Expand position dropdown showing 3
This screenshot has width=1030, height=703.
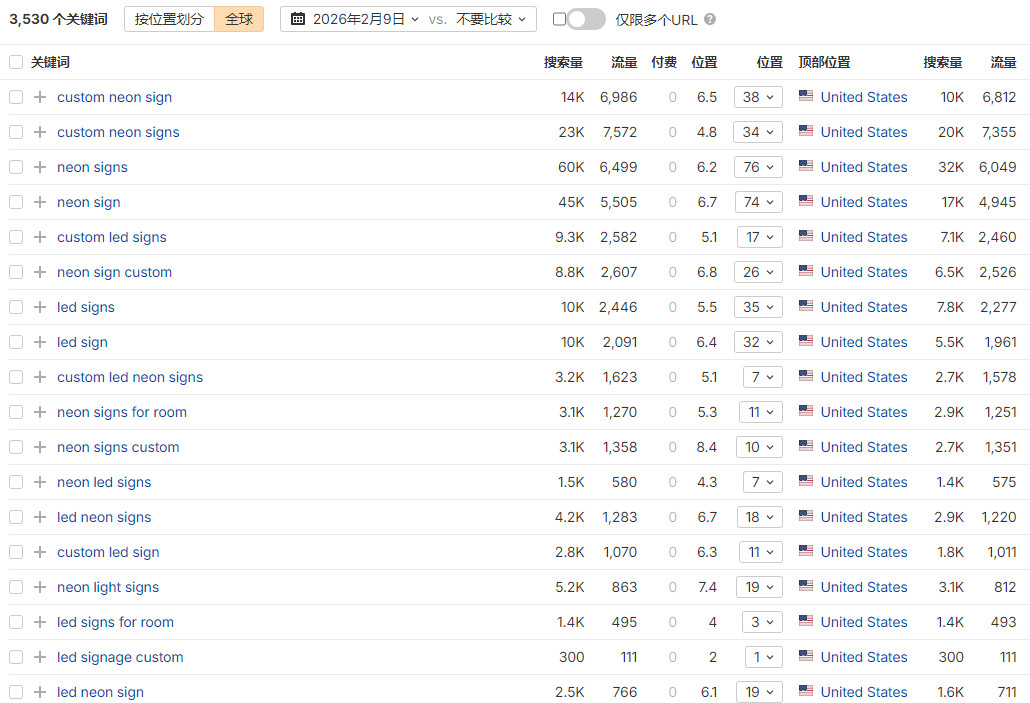pos(762,622)
